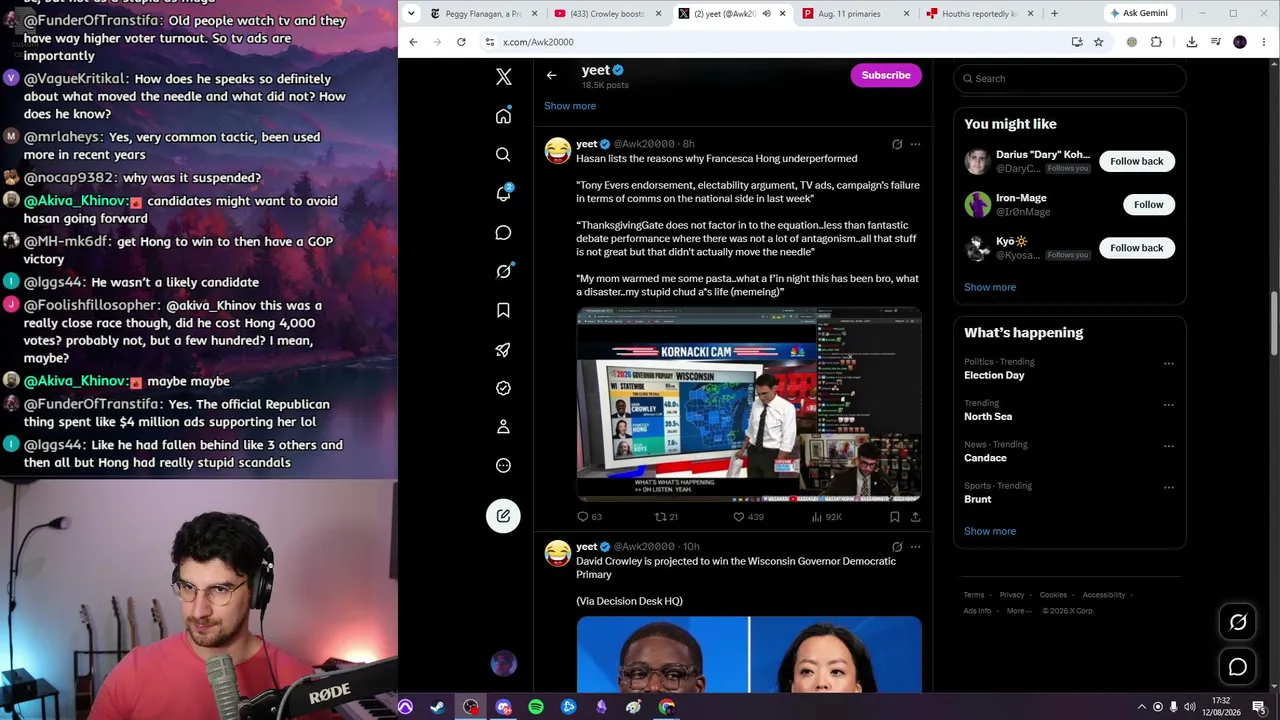Open the Kornacki Cam video thumbnail
The height and width of the screenshot is (720, 1280).
pos(749,405)
